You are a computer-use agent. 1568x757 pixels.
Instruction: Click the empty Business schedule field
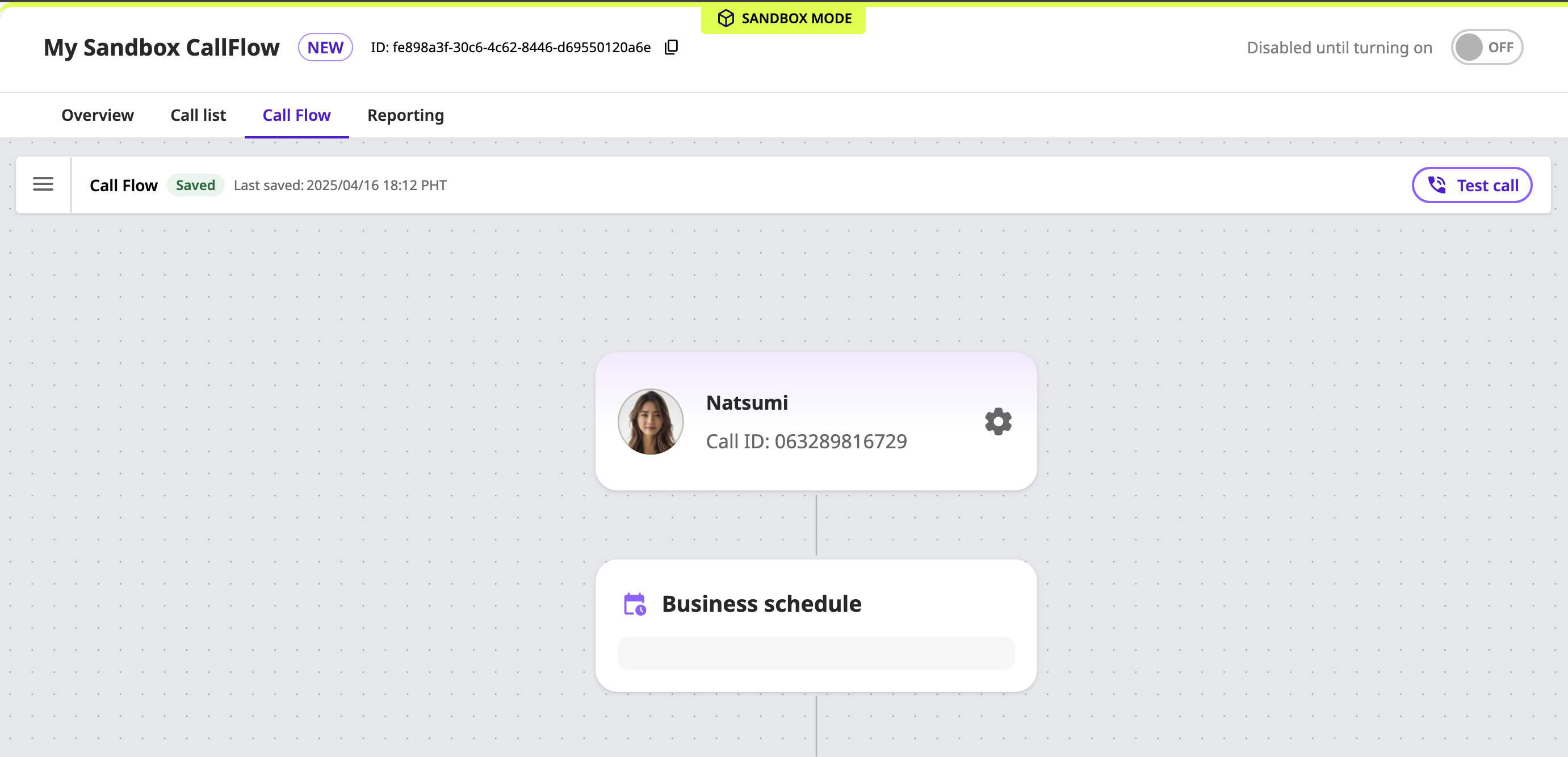[x=816, y=653]
